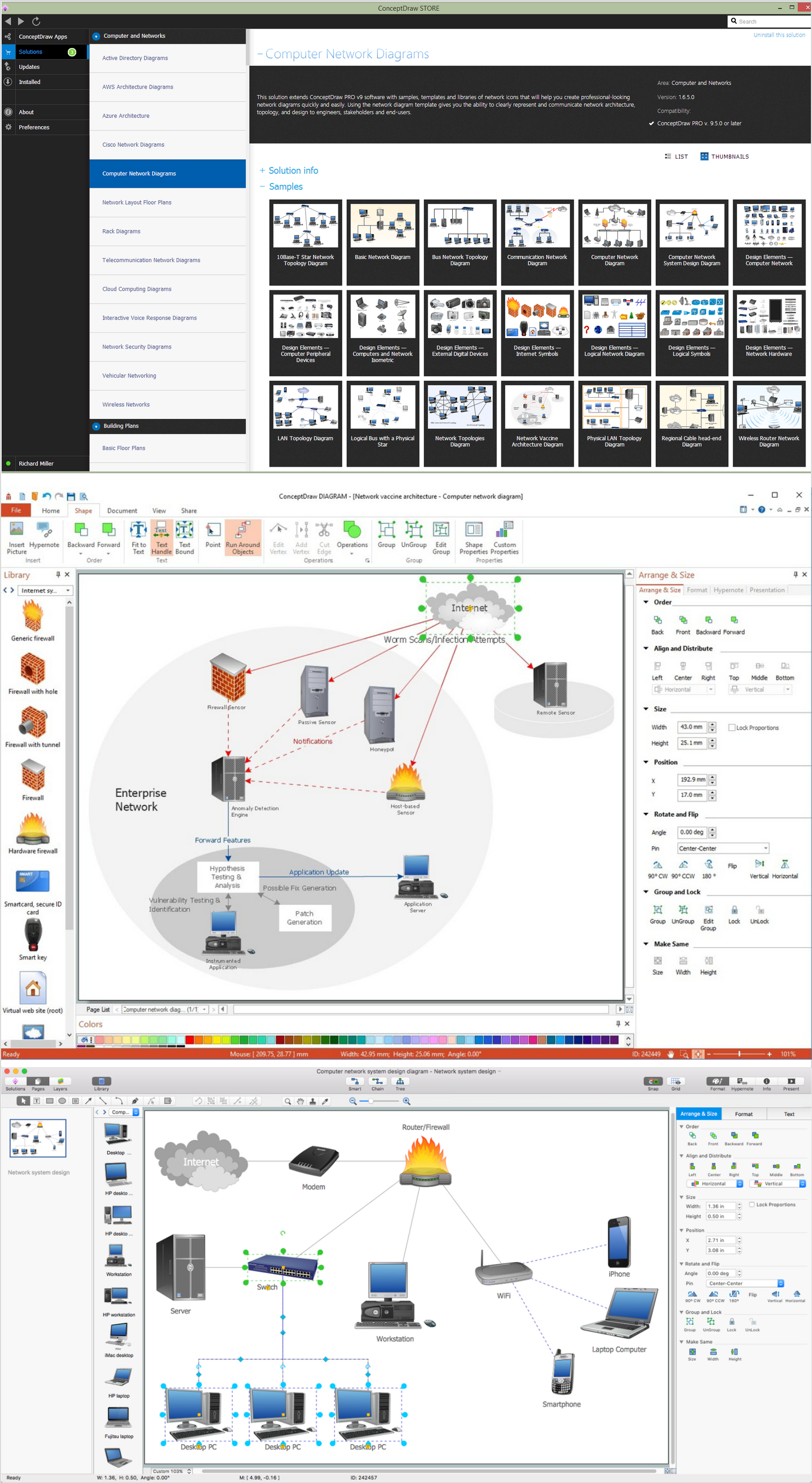The width and height of the screenshot is (812, 1483).
Task: Click the Group icon in the ribbon
Action: (x=386, y=534)
